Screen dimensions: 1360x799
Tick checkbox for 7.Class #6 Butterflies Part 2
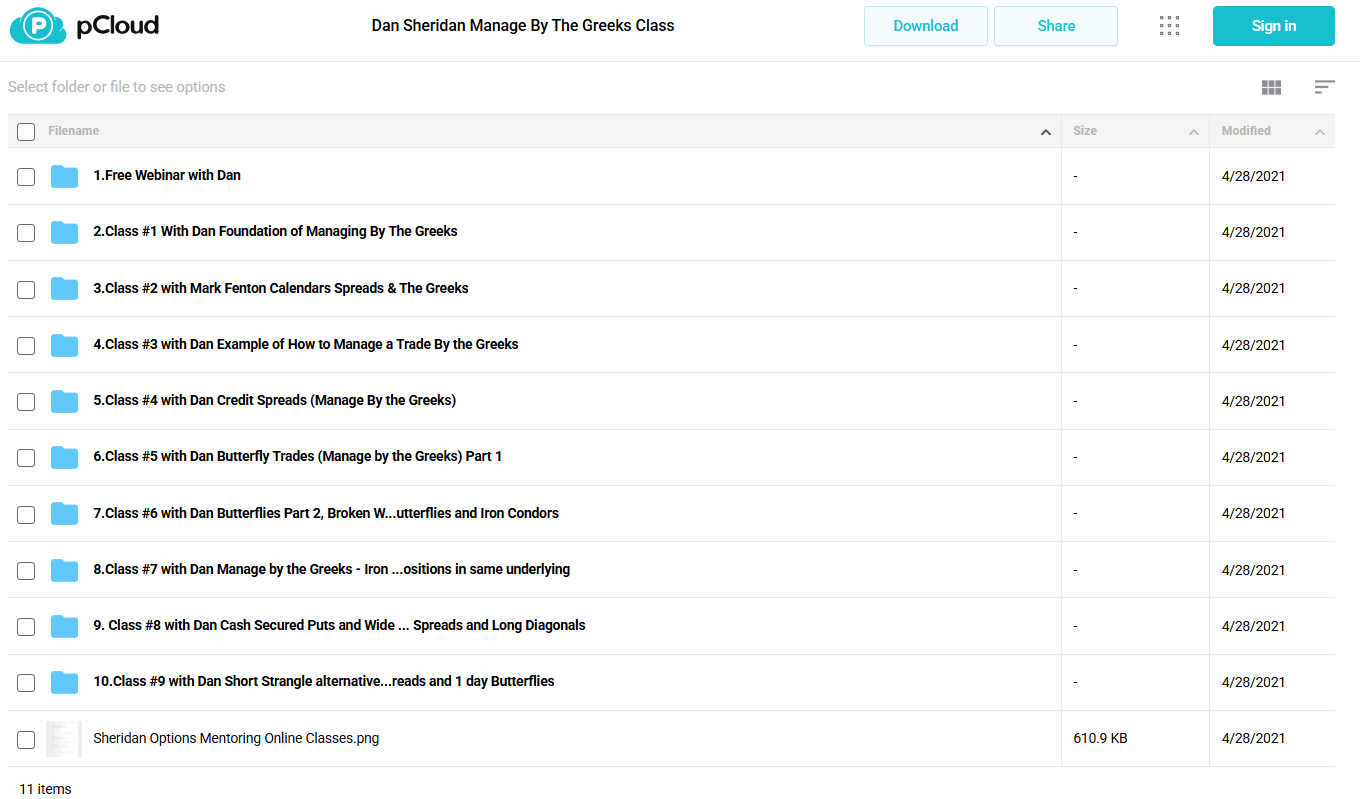coord(26,514)
